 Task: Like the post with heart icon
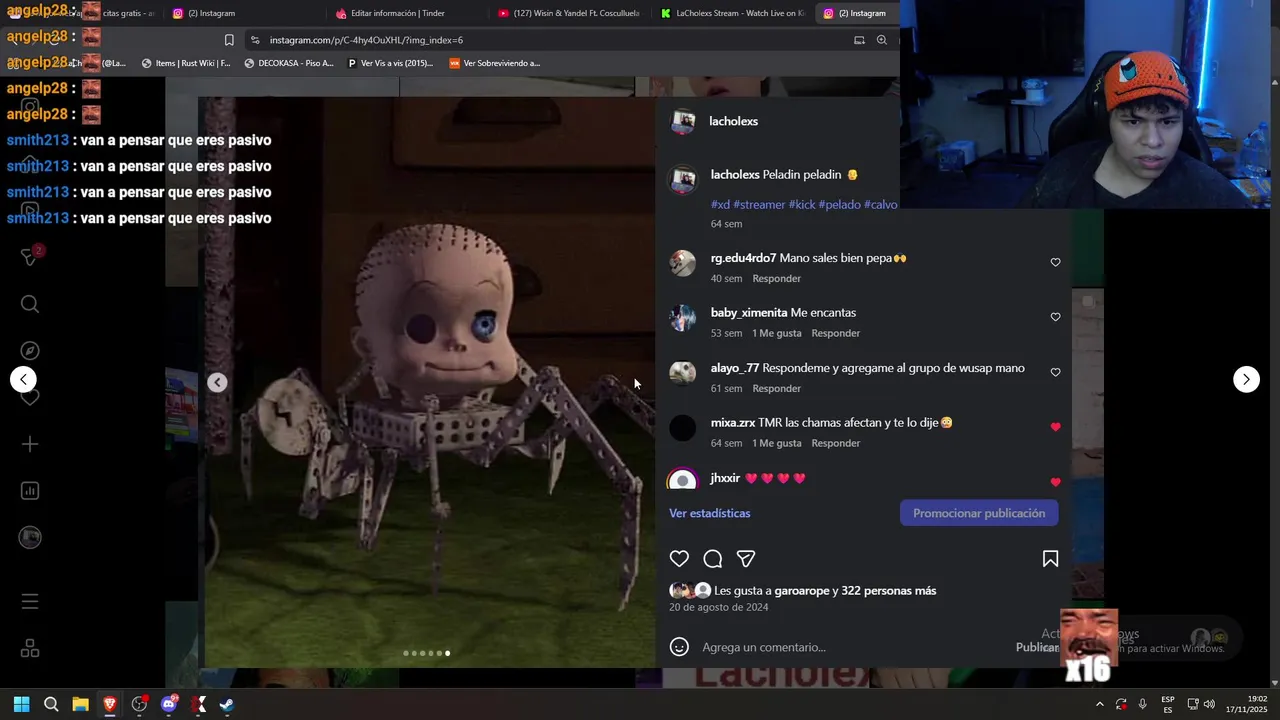679,559
